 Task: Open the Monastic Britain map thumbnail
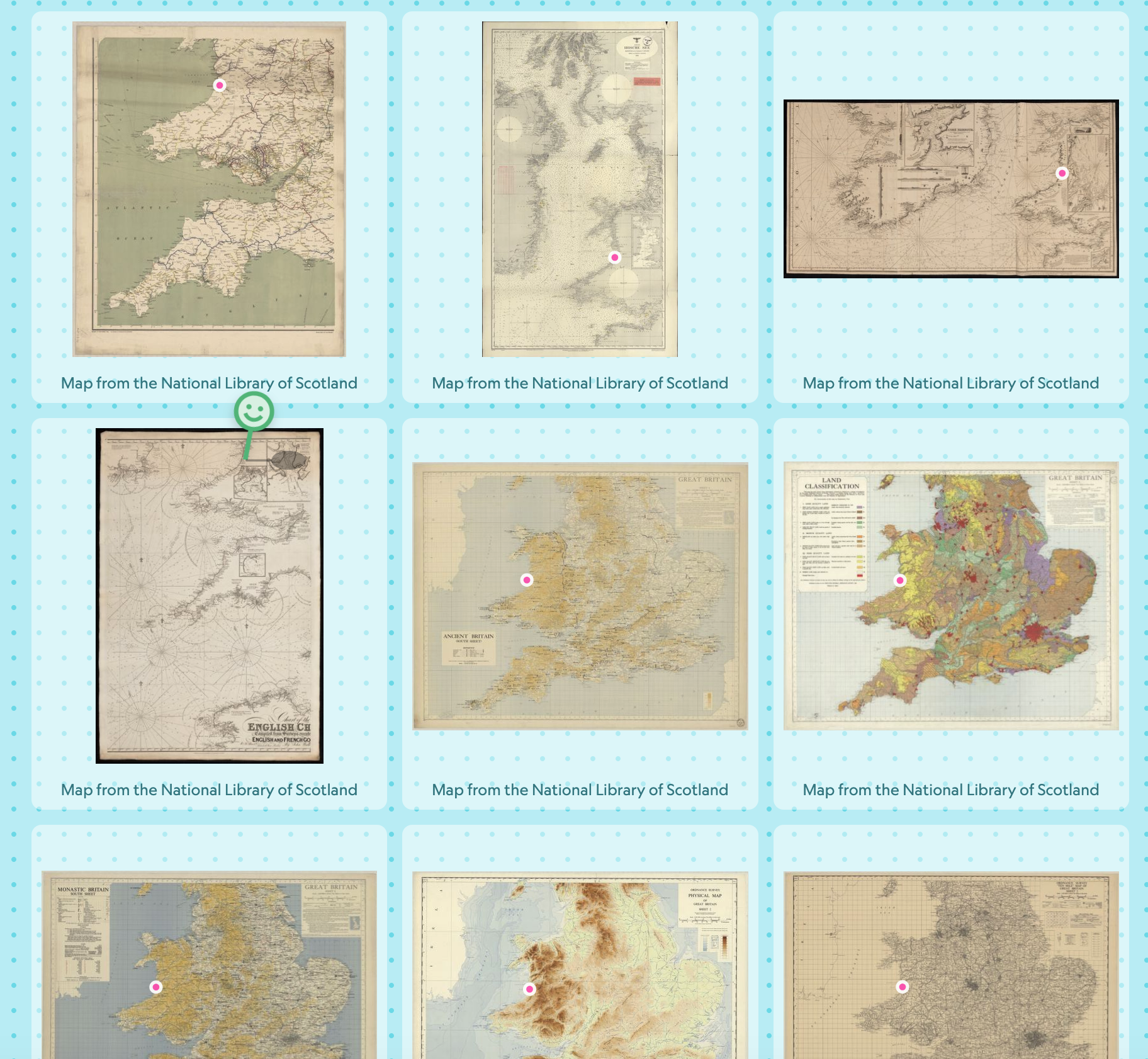209,965
